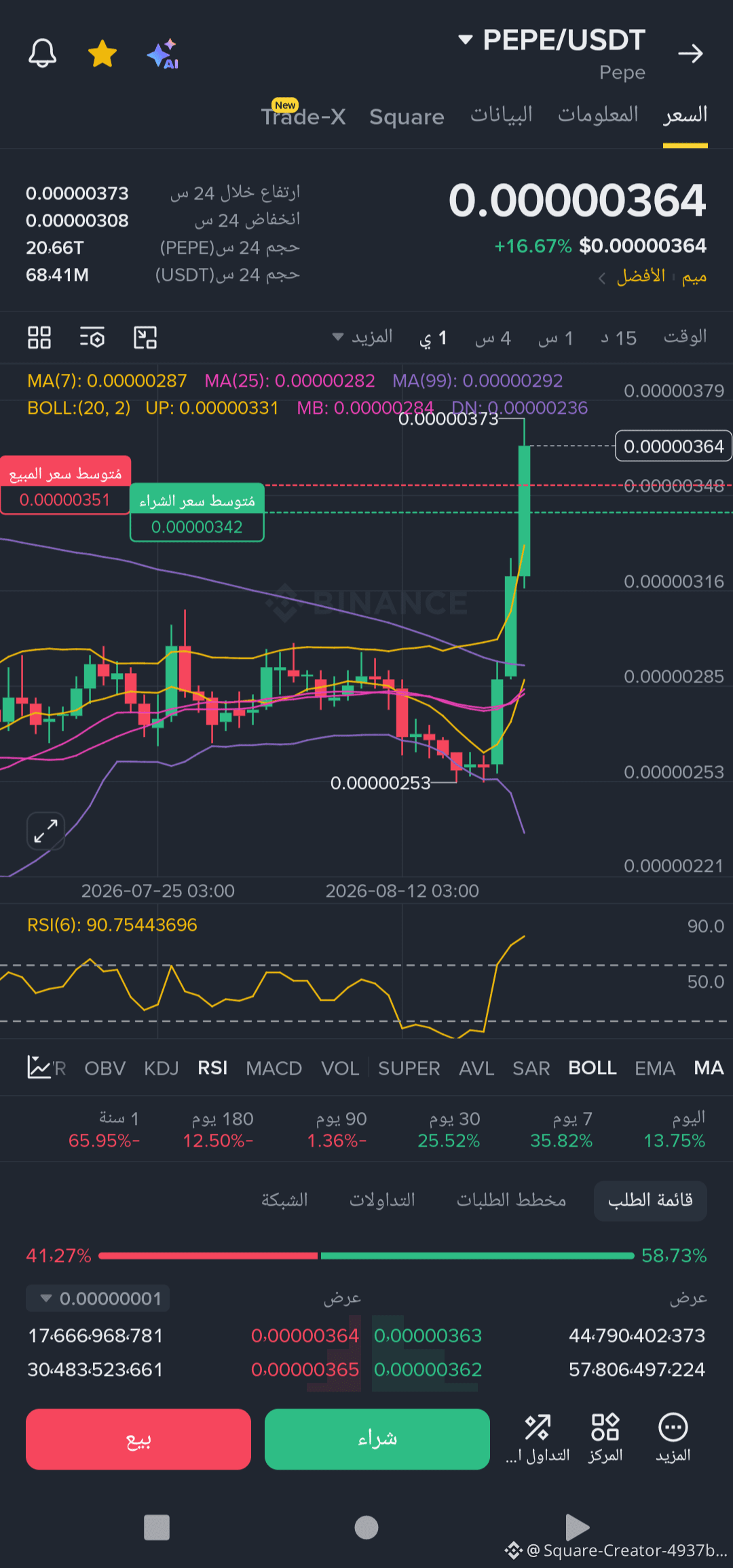Tap the Android home circle button
The image size is (733, 1568).
coord(366,1527)
